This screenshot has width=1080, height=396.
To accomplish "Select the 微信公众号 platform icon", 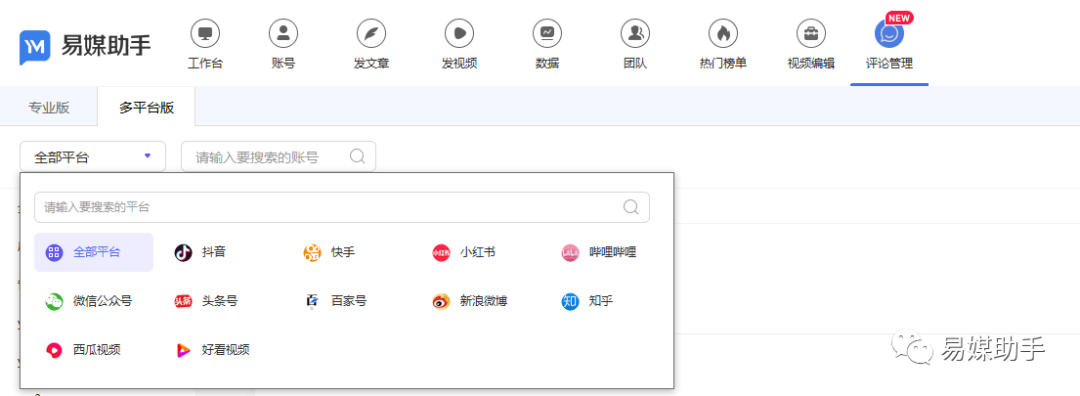I will click(x=54, y=301).
